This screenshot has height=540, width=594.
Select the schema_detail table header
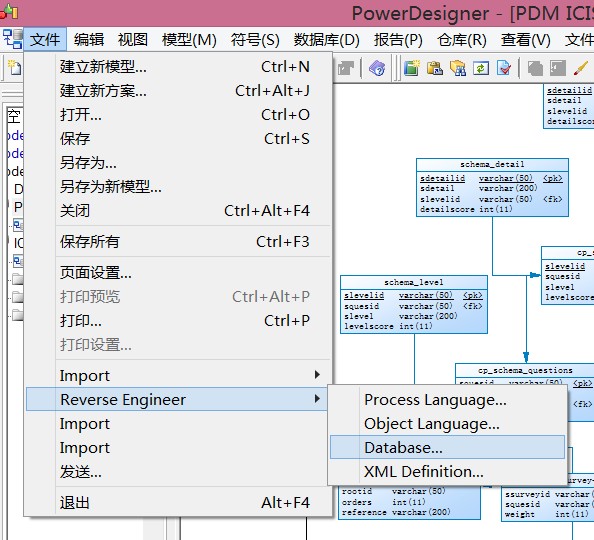click(492, 164)
